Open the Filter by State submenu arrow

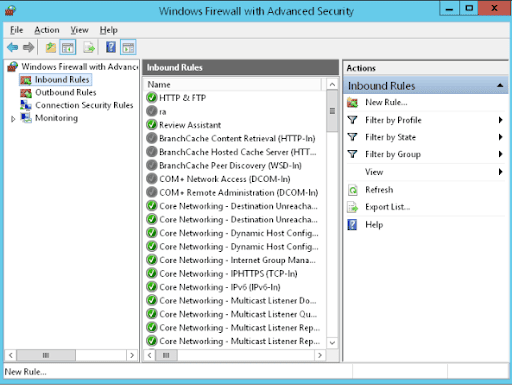coord(500,137)
